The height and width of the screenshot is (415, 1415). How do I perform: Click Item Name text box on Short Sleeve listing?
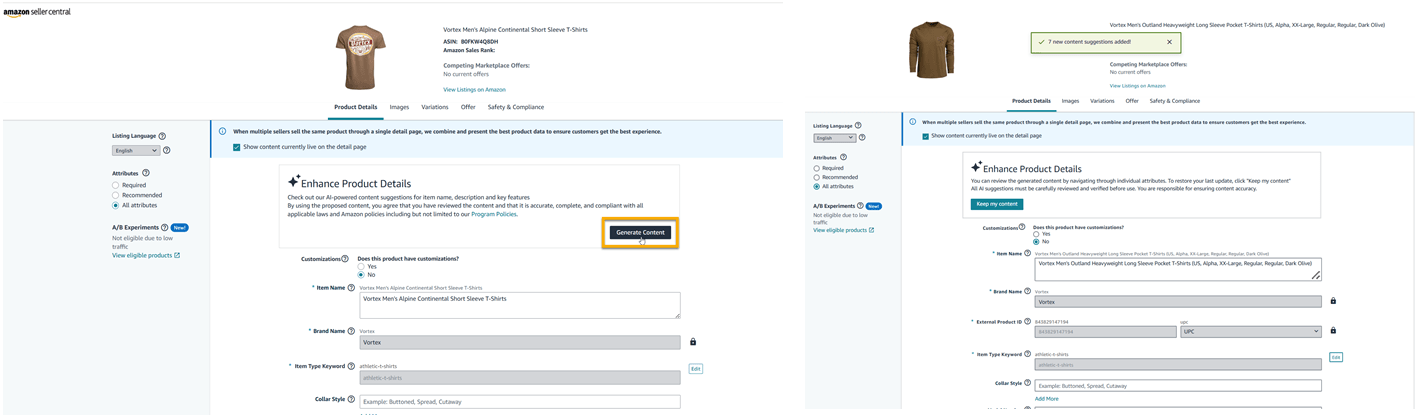coord(520,305)
